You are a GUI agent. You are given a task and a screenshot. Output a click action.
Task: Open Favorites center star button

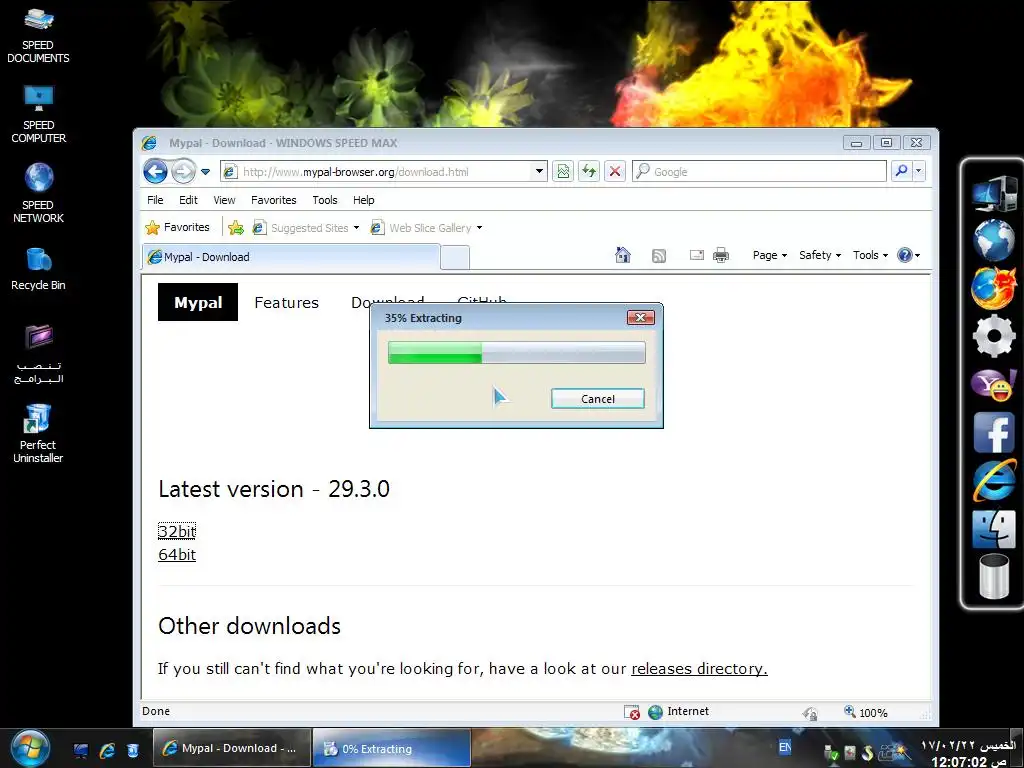178,227
